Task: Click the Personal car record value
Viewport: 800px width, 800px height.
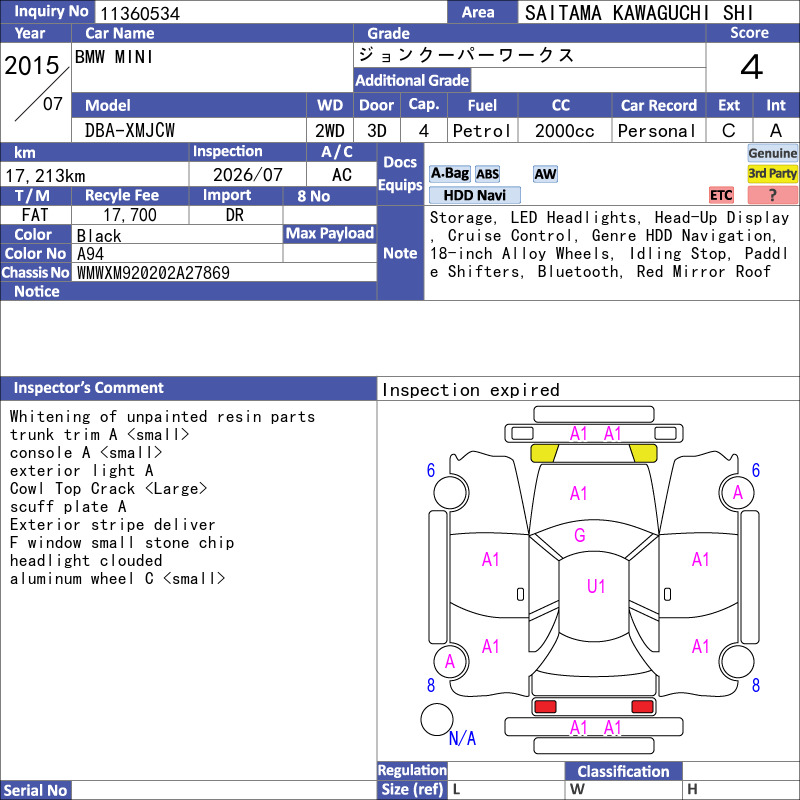Action: point(657,131)
